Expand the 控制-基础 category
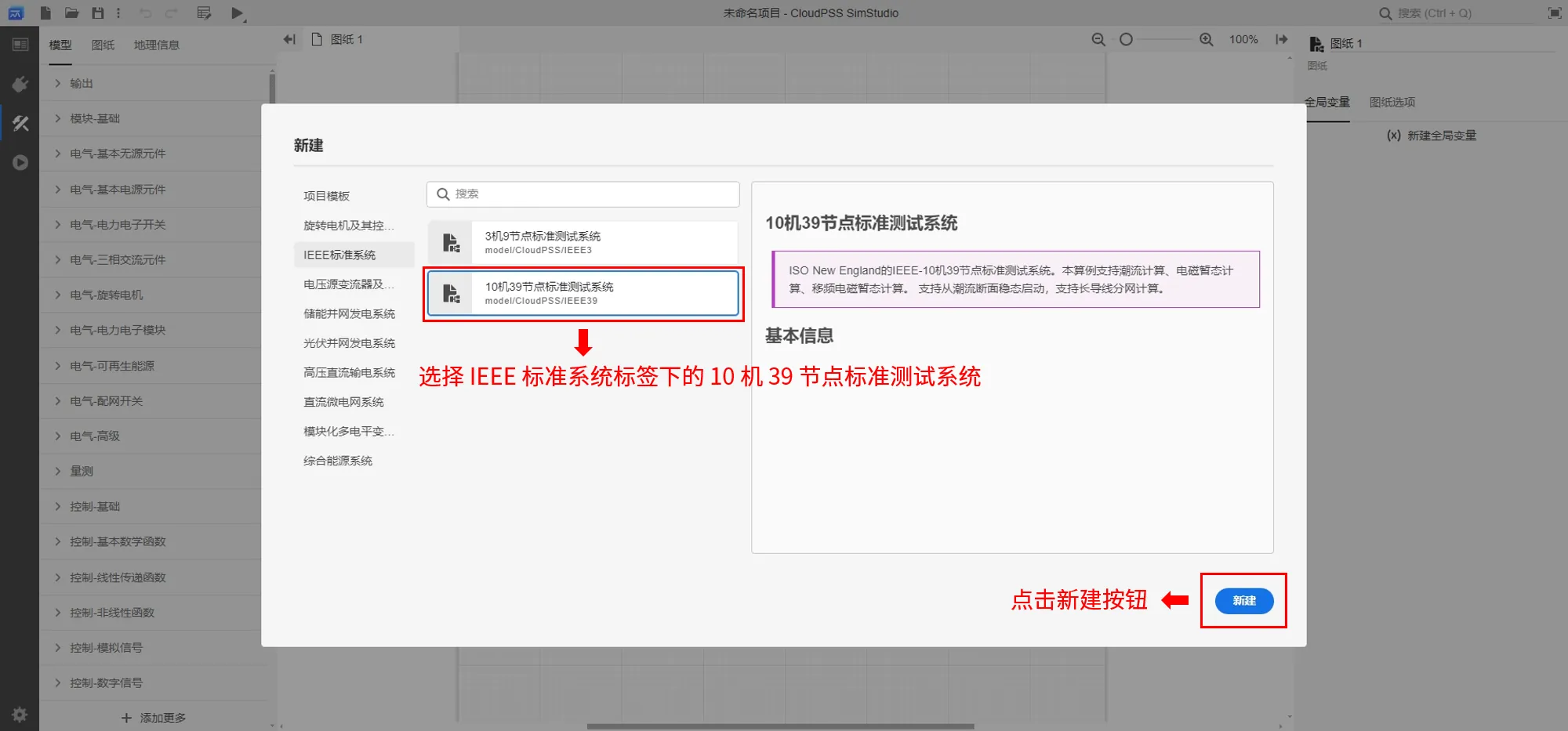1568x731 pixels. click(89, 506)
